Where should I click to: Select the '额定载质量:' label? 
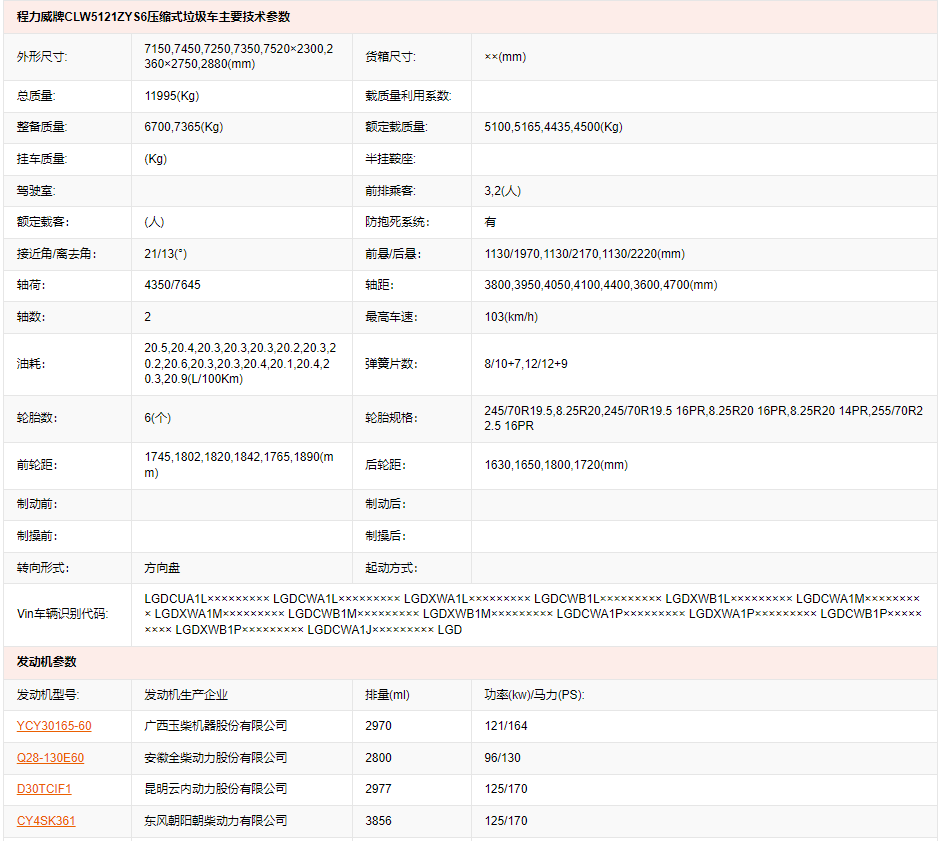[396, 127]
